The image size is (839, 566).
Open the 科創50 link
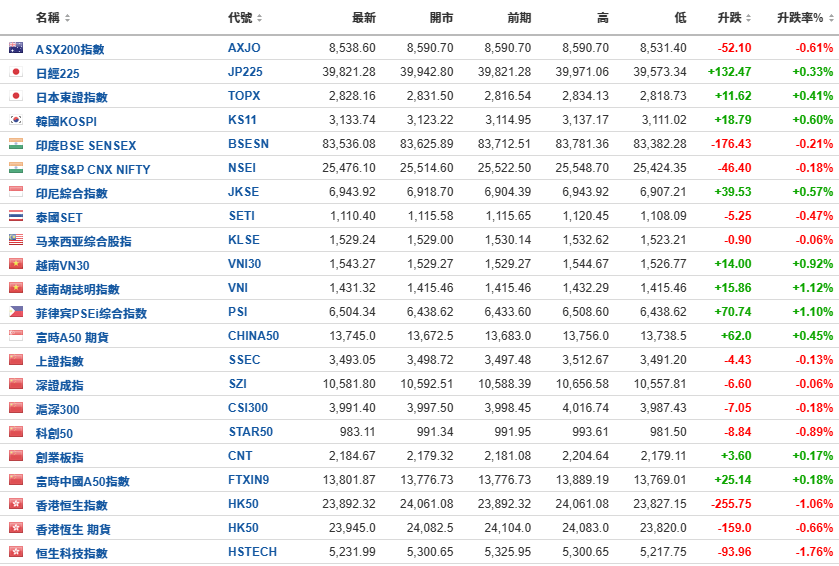point(54,433)
